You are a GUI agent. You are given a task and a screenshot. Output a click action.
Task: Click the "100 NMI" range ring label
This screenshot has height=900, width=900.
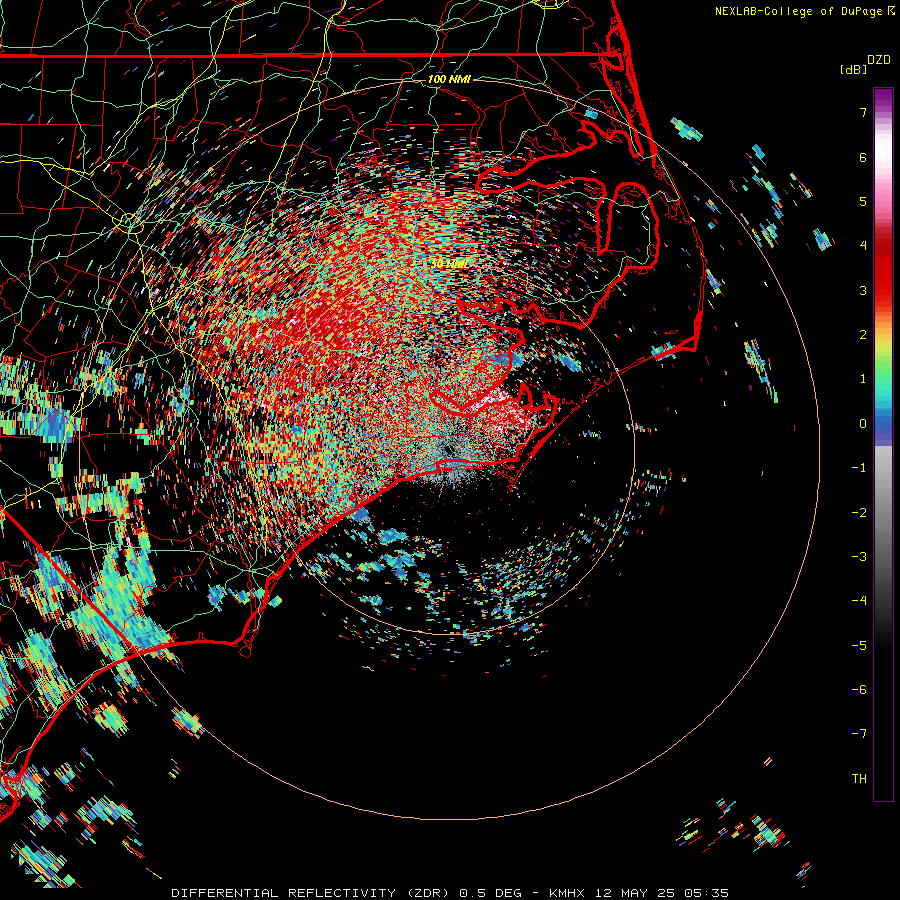449,79
